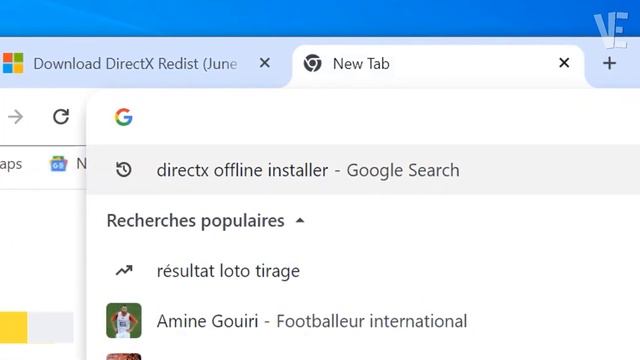This screenshot has width=640, height=360.
Task: Click the Recherches populaires heading
Action: (x=196, y=221)
